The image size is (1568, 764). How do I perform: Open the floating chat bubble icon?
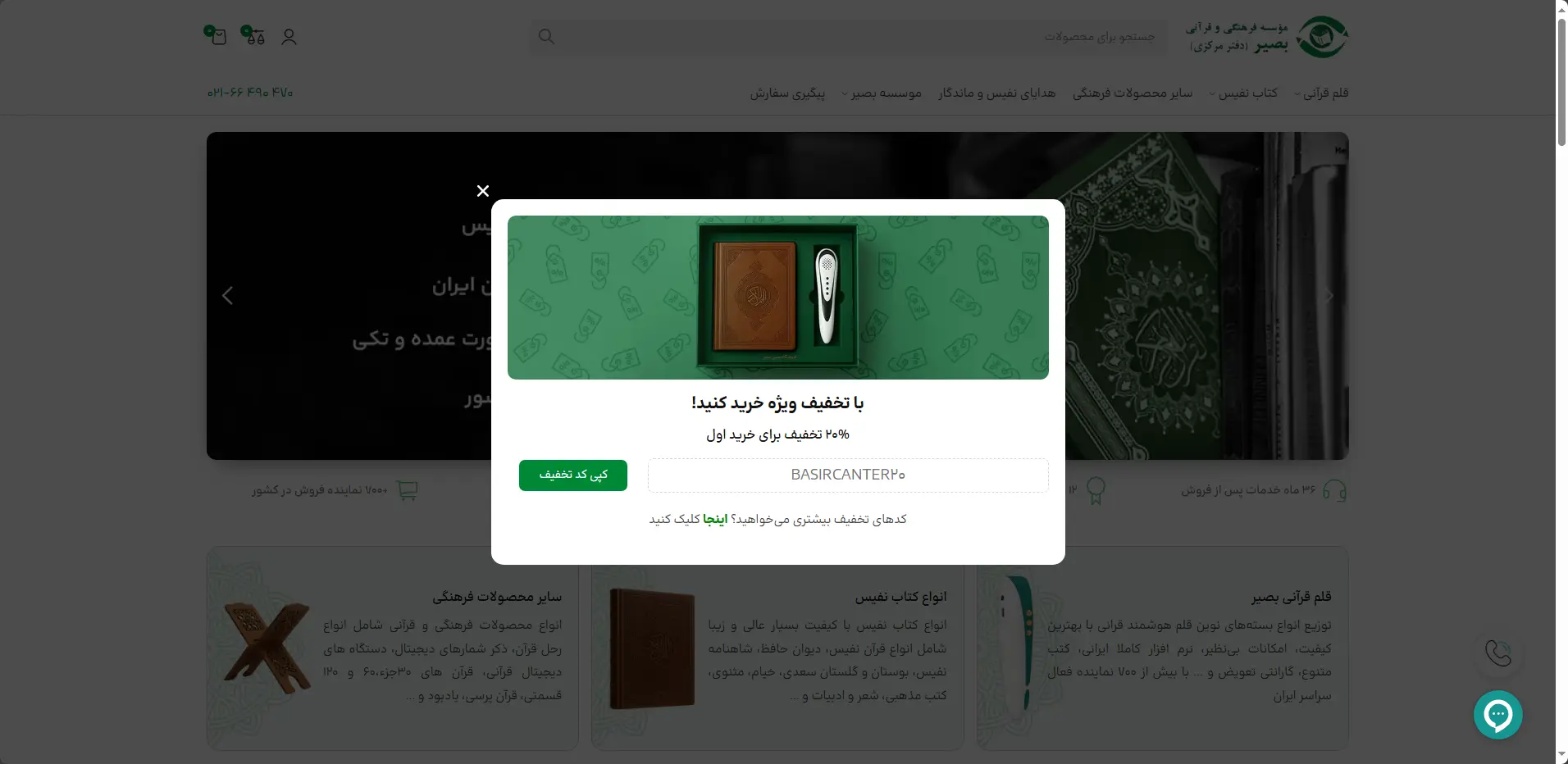[x=1497, y=715]
